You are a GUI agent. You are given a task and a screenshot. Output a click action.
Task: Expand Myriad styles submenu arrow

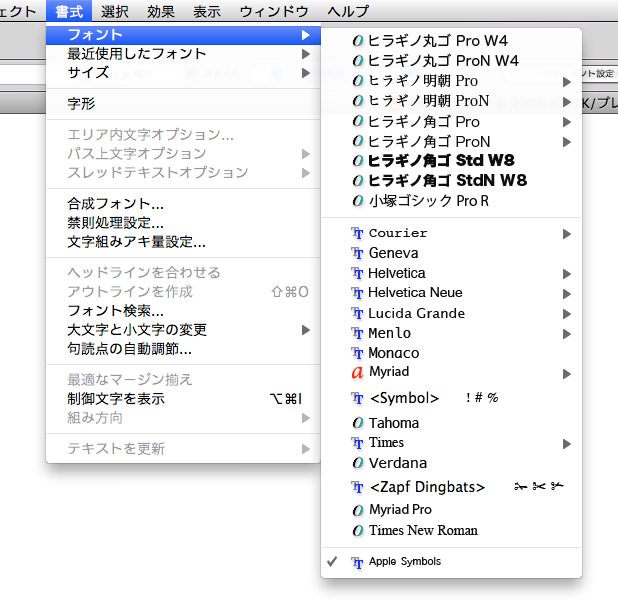tap(567, 374)
